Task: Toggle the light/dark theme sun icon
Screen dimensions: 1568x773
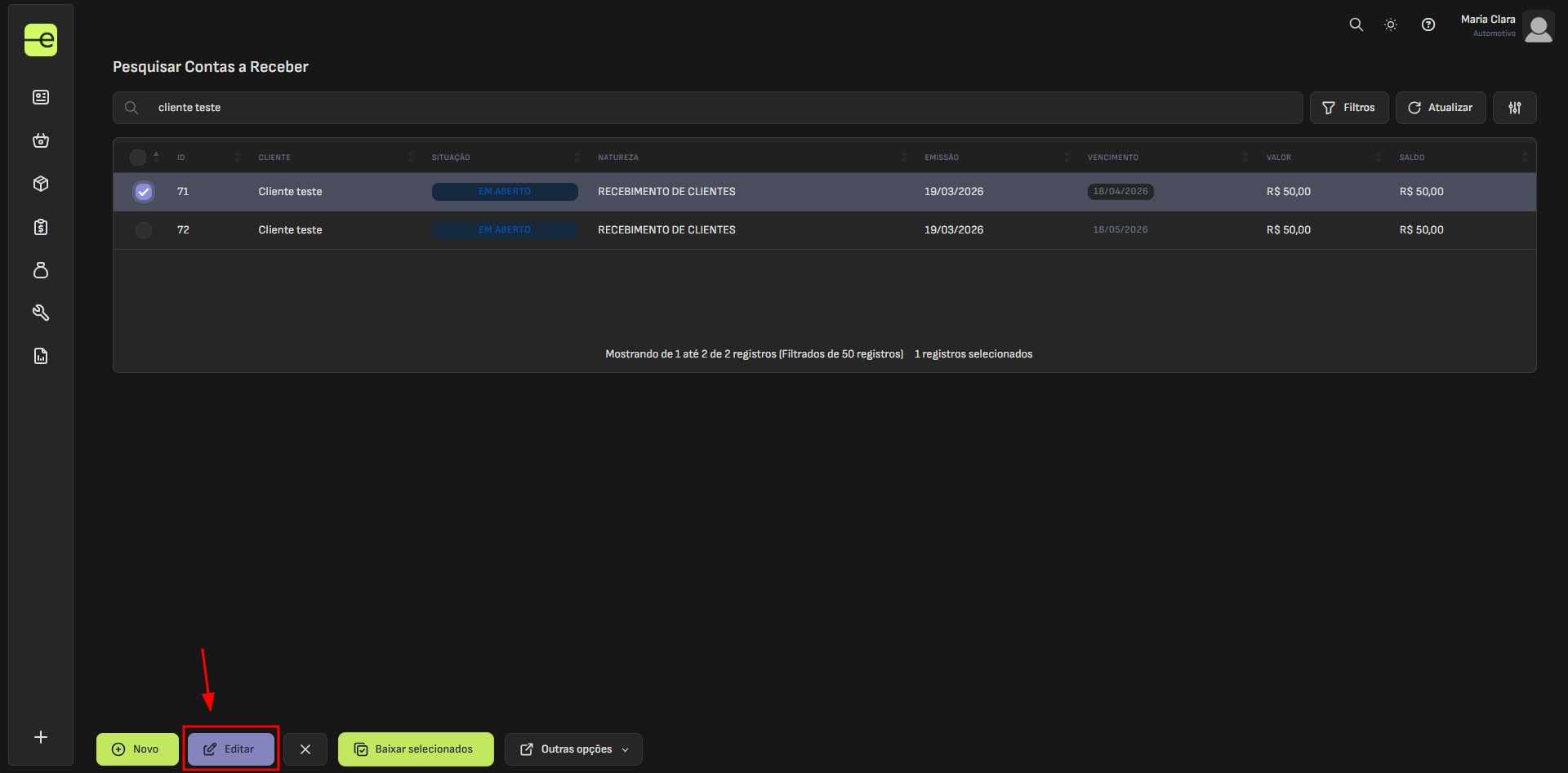Action: pos(1391,25)
